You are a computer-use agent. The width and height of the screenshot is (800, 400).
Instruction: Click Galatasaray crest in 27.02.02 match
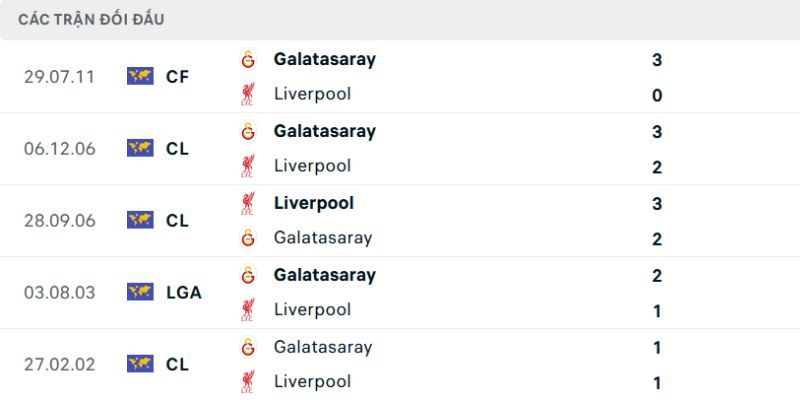[247, 347]
